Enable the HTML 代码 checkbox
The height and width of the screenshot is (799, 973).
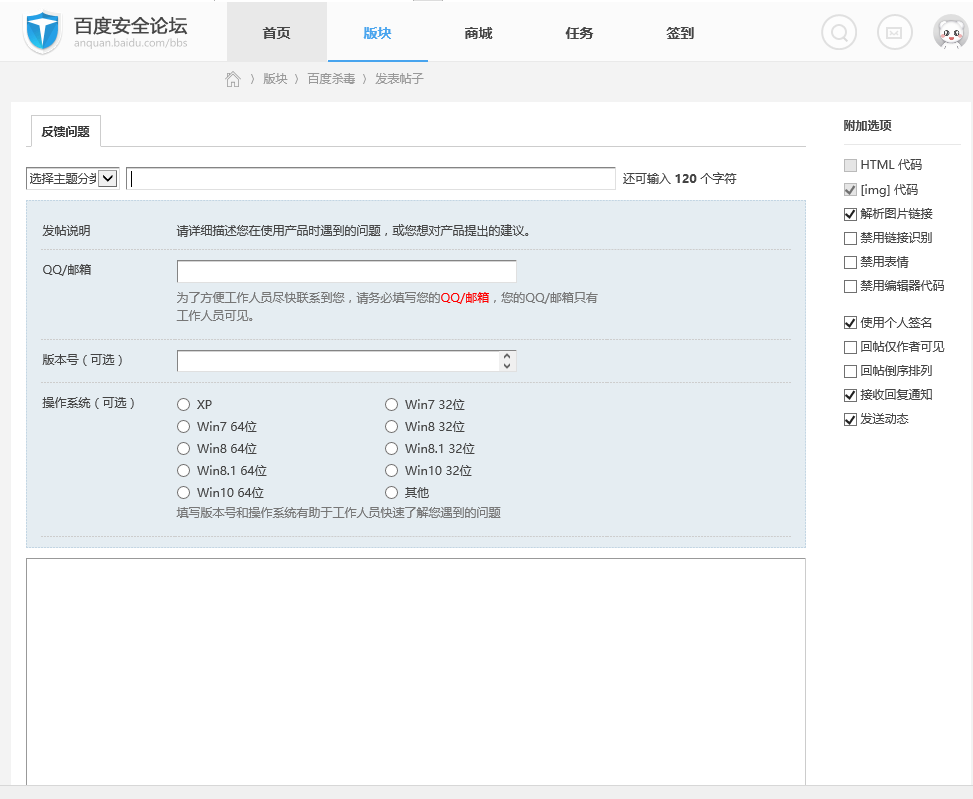[x=850, y=165]
